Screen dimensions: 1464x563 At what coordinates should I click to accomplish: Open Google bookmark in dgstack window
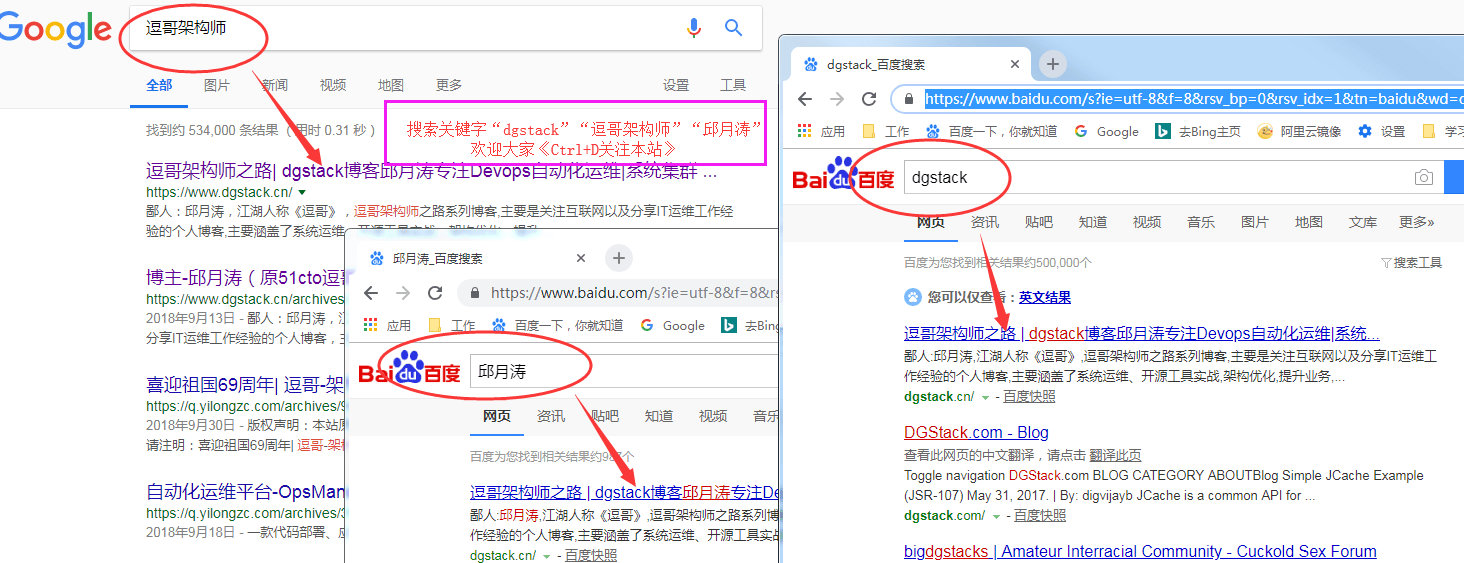click(1106, 131)
